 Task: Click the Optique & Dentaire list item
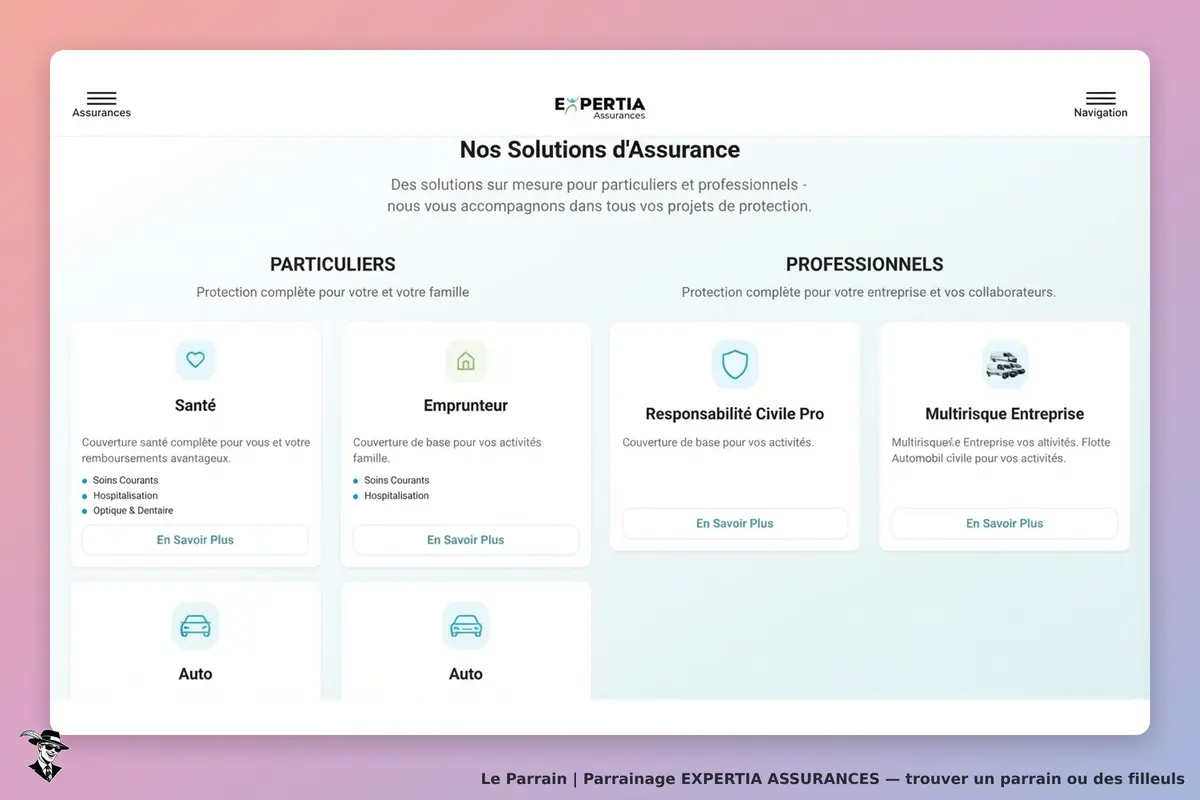pyautogui.click(x=133, y=511)
